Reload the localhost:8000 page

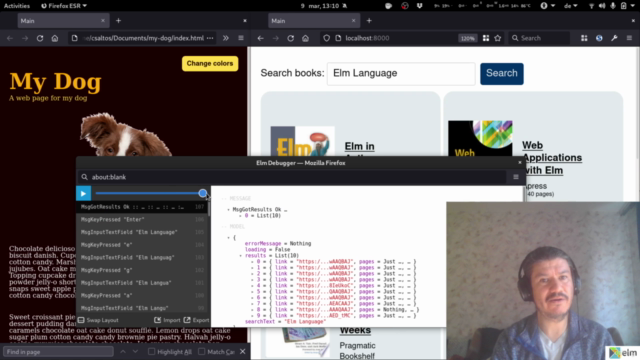pyautogui.click(x=291, y=38)
